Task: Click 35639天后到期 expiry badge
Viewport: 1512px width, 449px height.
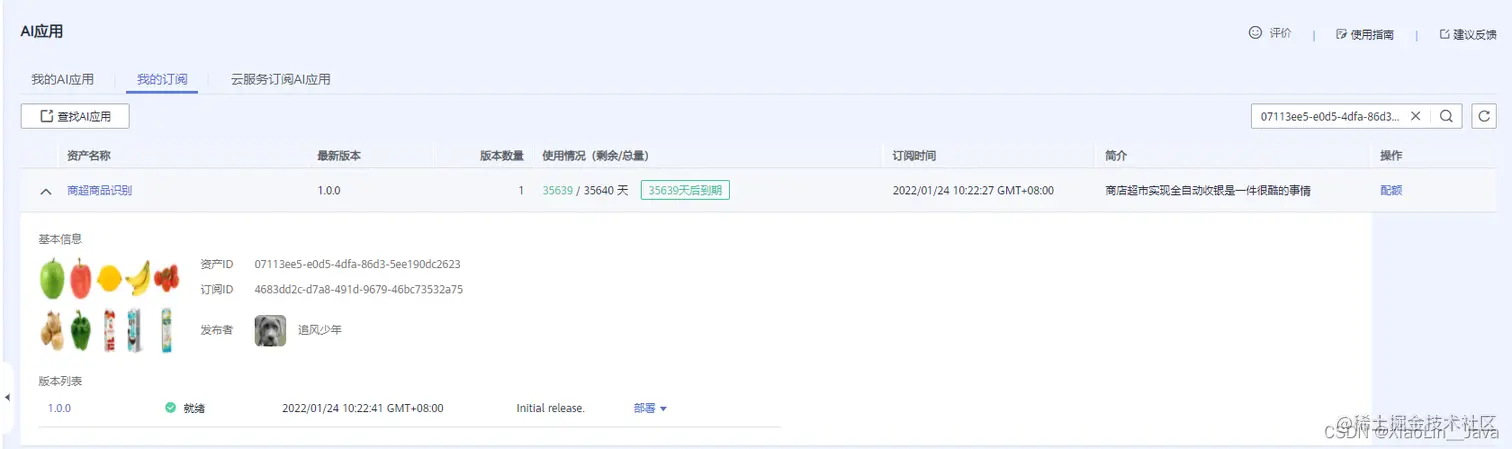Action: [685, 190]
